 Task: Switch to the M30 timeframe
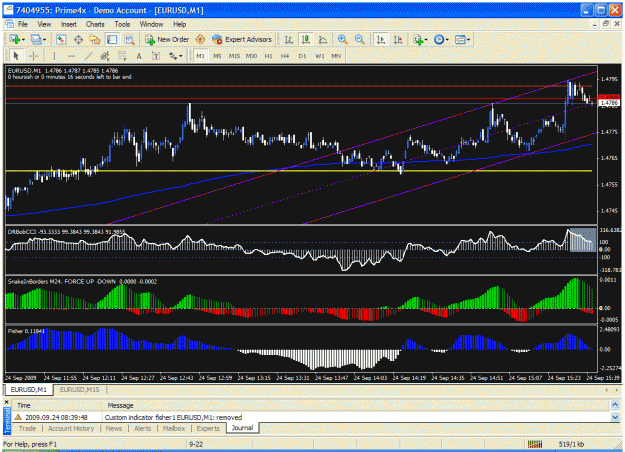251,56
